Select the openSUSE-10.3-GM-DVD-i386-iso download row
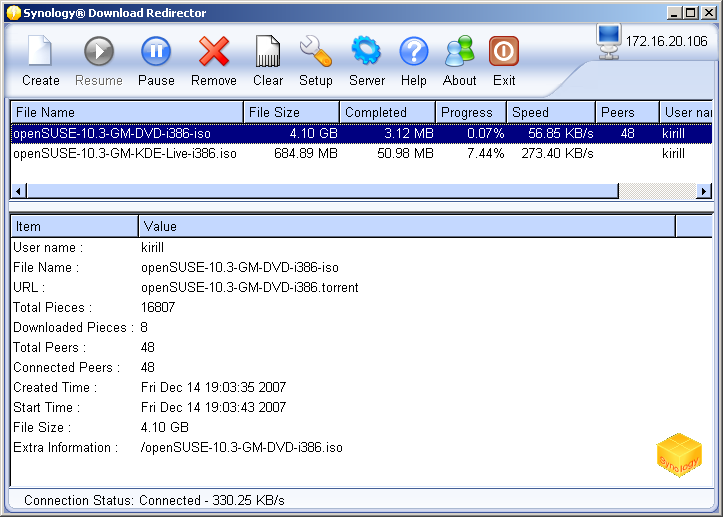The image size is (723, 517). [362, 134]
